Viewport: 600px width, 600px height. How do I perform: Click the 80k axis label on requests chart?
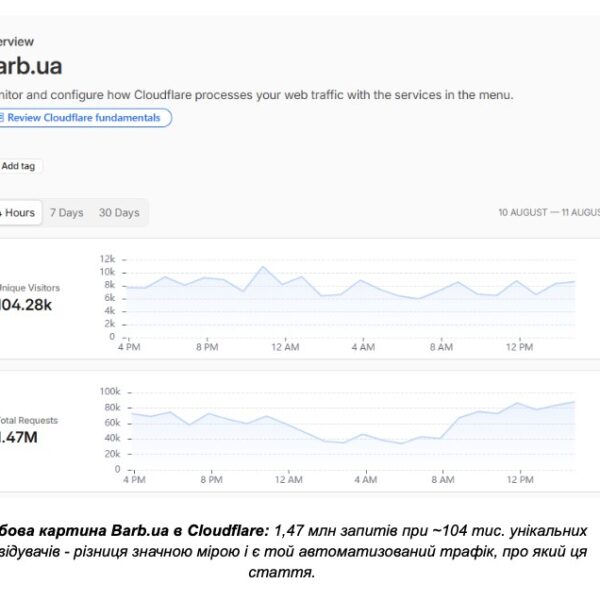(112, 407)
